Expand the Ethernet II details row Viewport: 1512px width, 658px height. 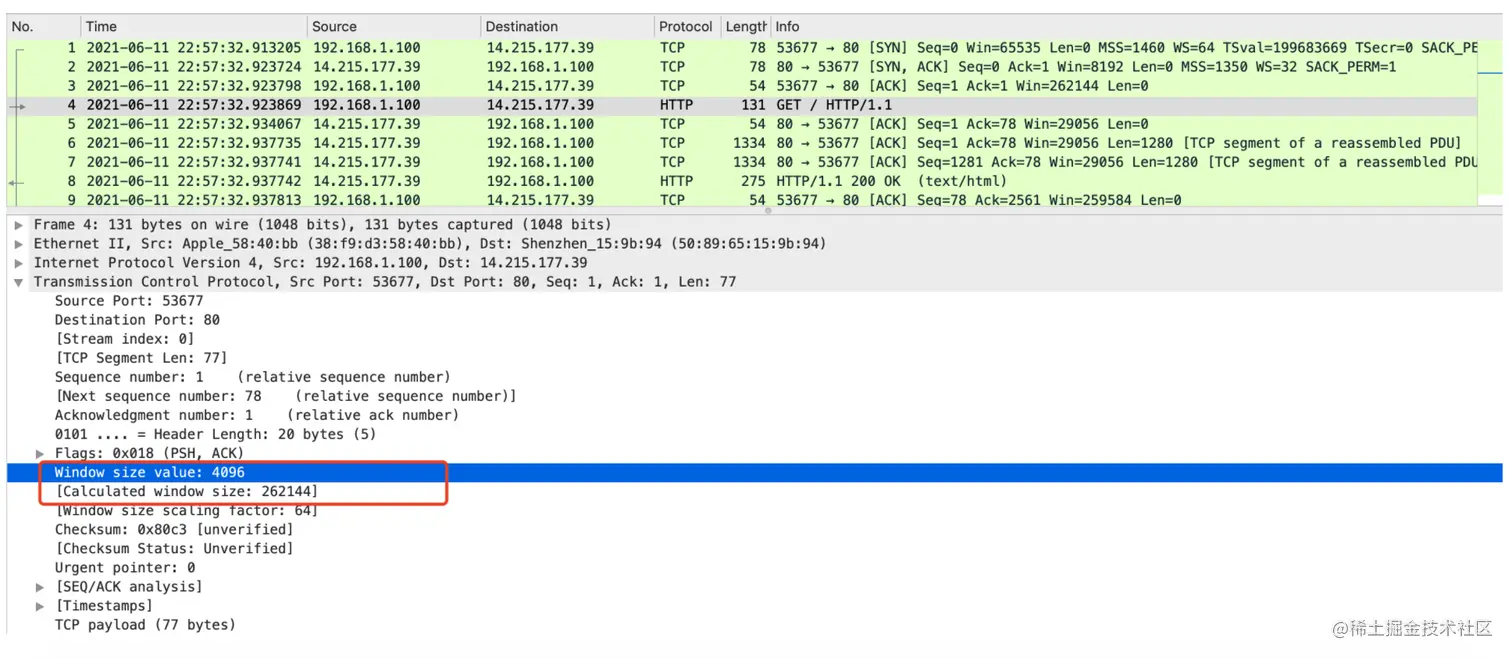coord(19,244)
